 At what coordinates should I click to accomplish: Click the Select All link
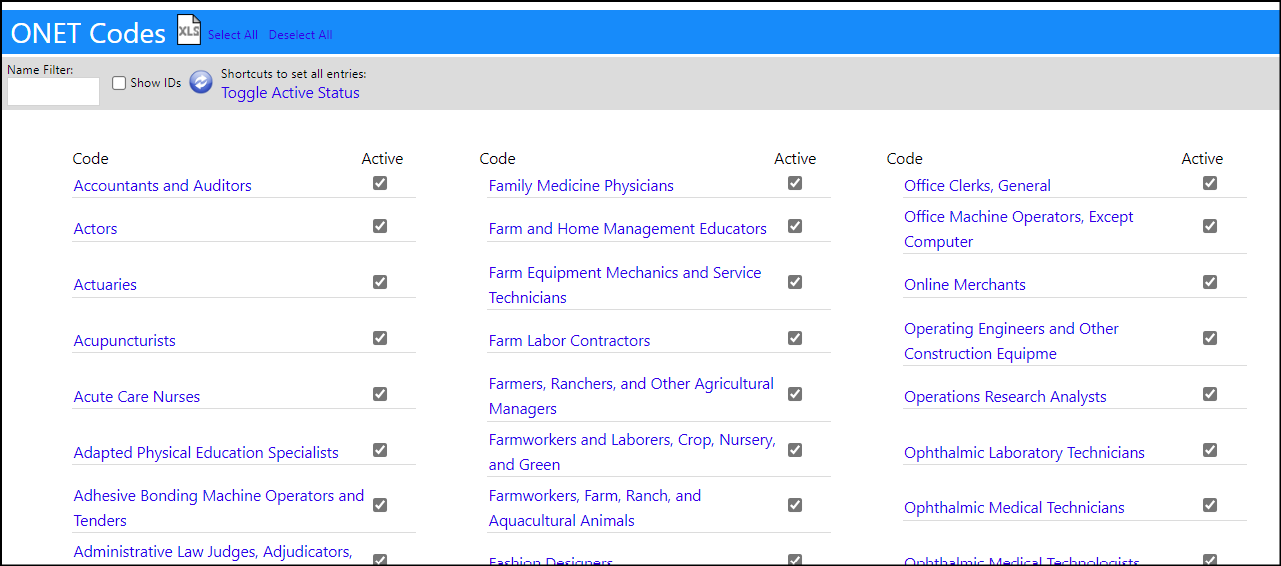[x=233, y=35]
